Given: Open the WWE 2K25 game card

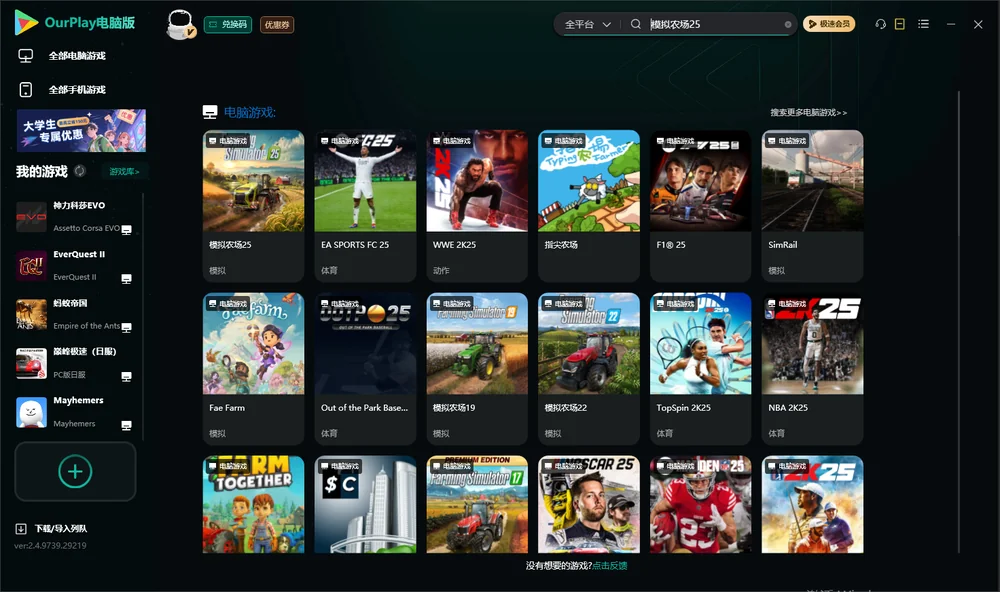Looking at the screenshot, I should coord(477,205).
